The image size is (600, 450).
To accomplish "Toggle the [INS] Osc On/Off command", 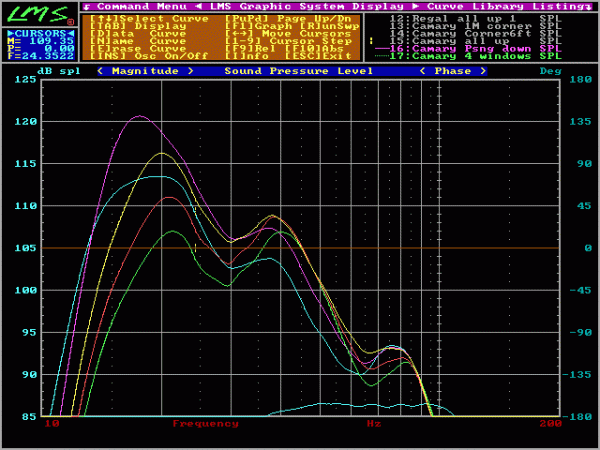I will pyautogui.click(x=149, y=56).
